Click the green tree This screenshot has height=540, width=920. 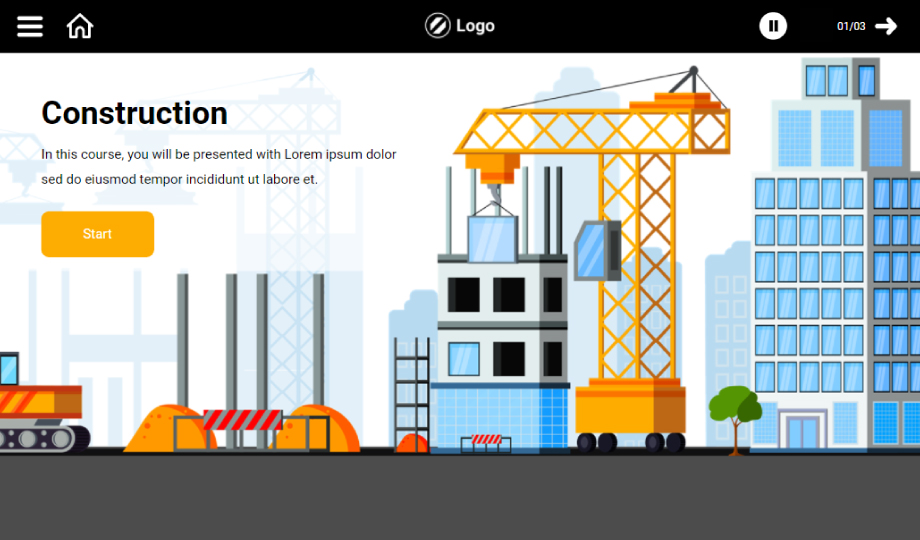click(735, 409)
